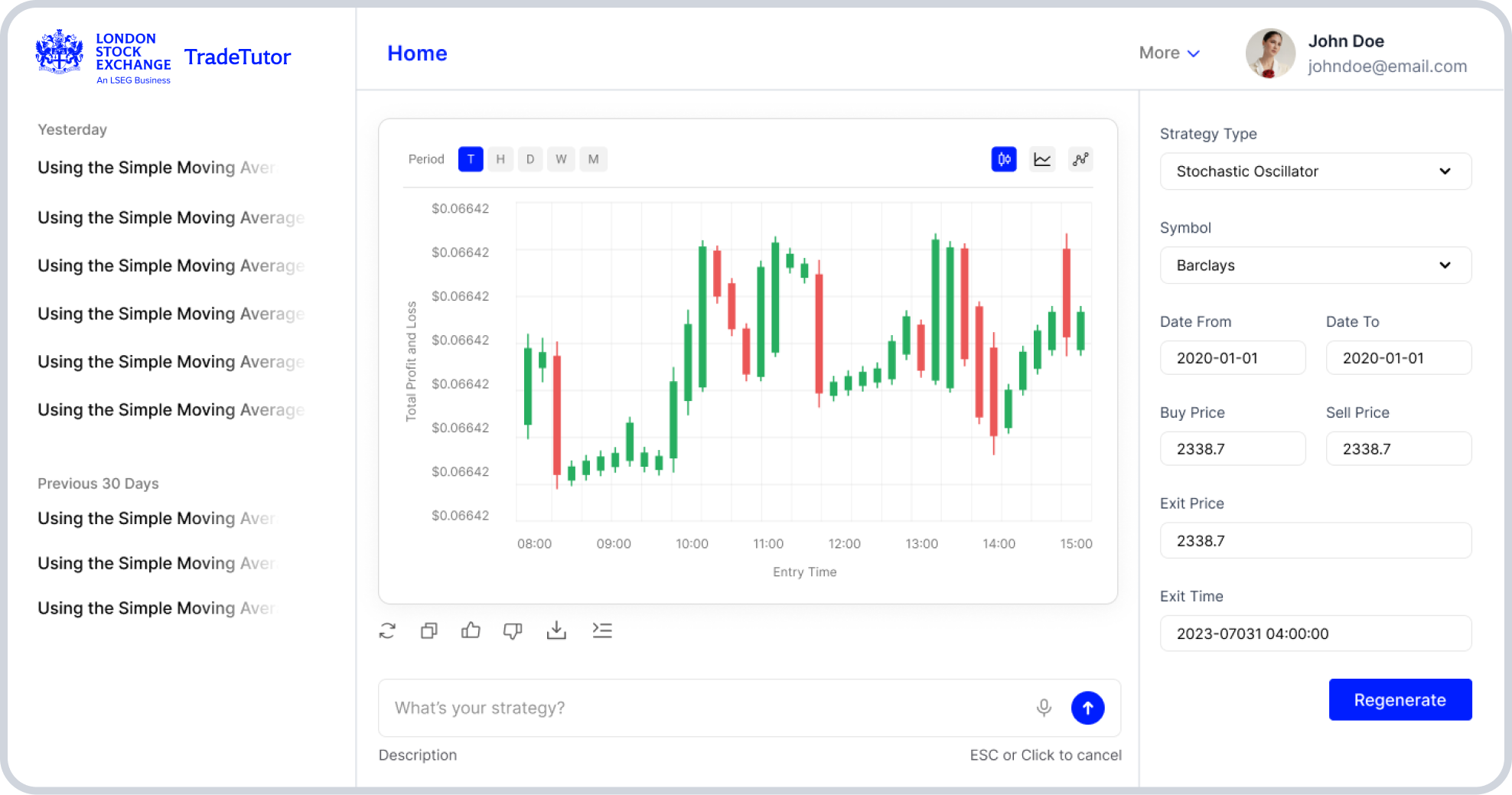The image size is (1512, 795).
Task: Click the microphone icon in strategy box
Action: click(1044, 708)
